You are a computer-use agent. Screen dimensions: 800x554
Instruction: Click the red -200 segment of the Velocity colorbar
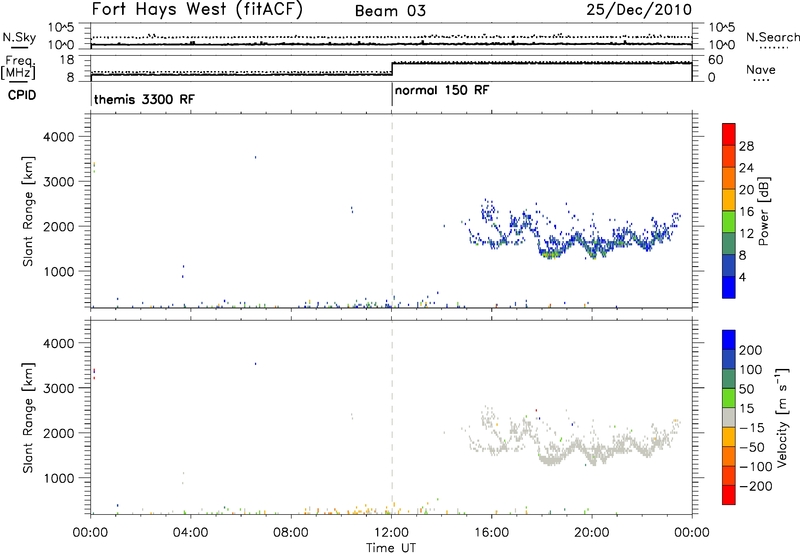click(x=729, y=495)
